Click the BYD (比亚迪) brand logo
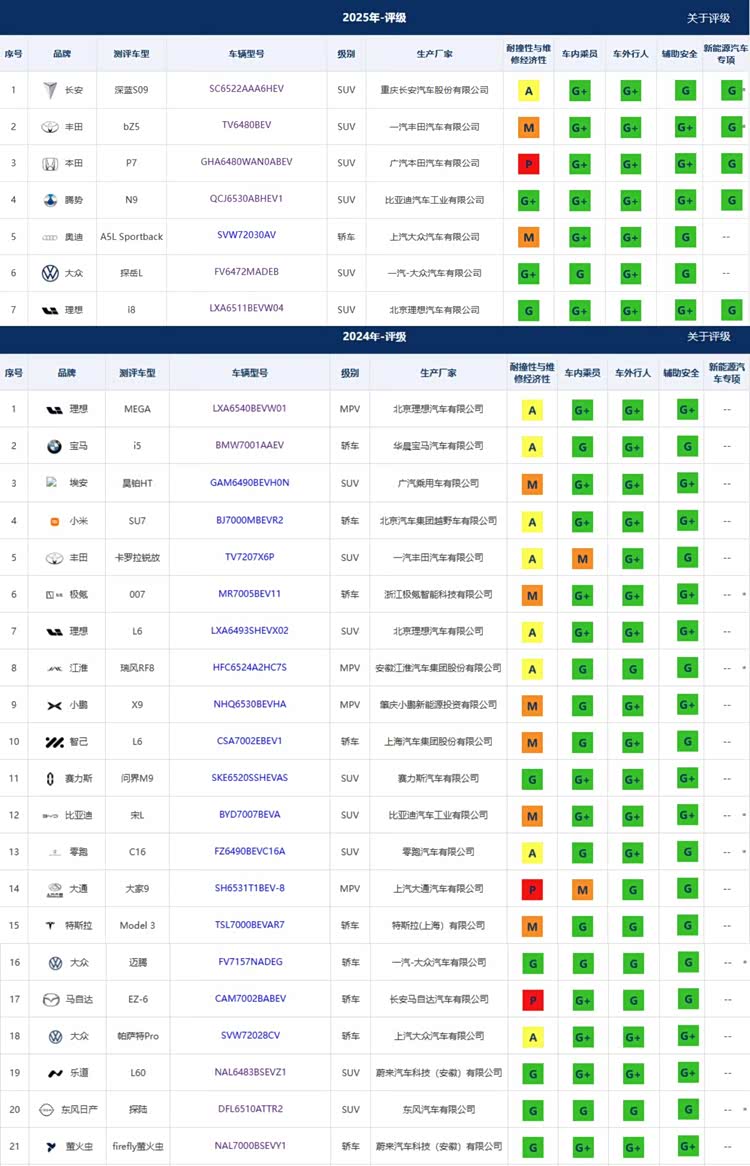Viewport: 750px width, 1166px height. pyautogui.click(x=52, y=816)
